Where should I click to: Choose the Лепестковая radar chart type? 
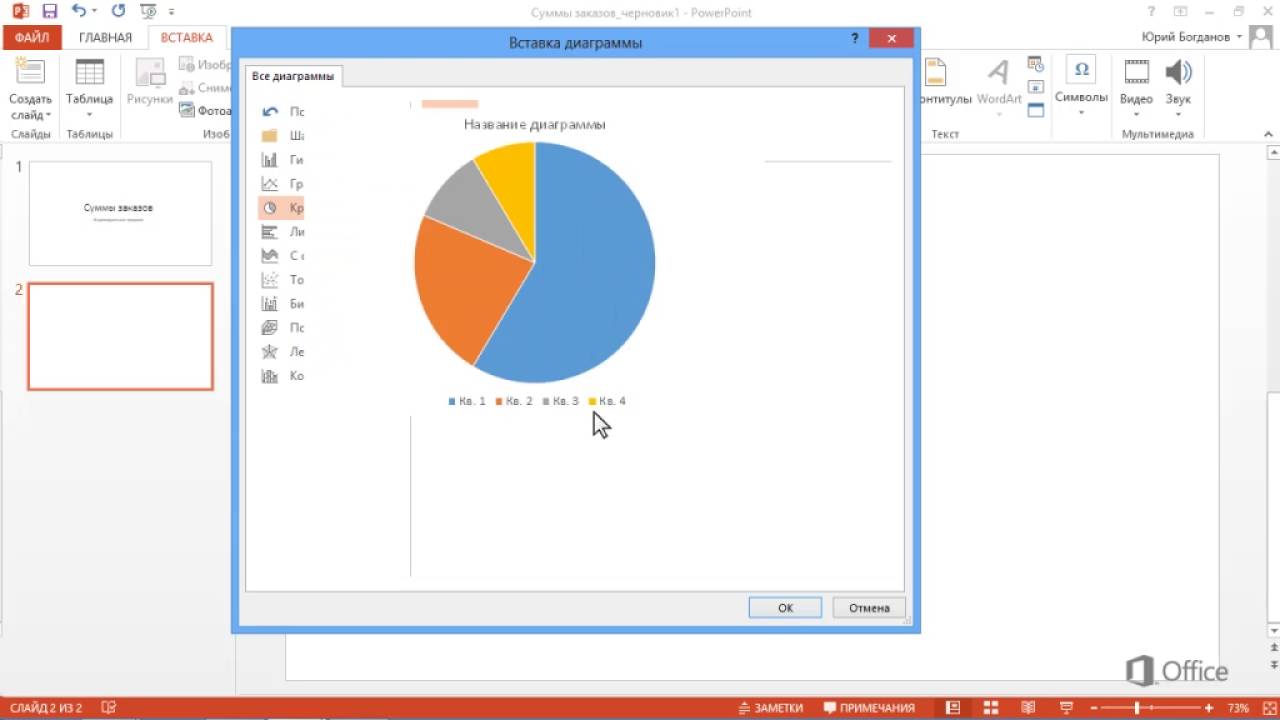[x=280, y=352]
